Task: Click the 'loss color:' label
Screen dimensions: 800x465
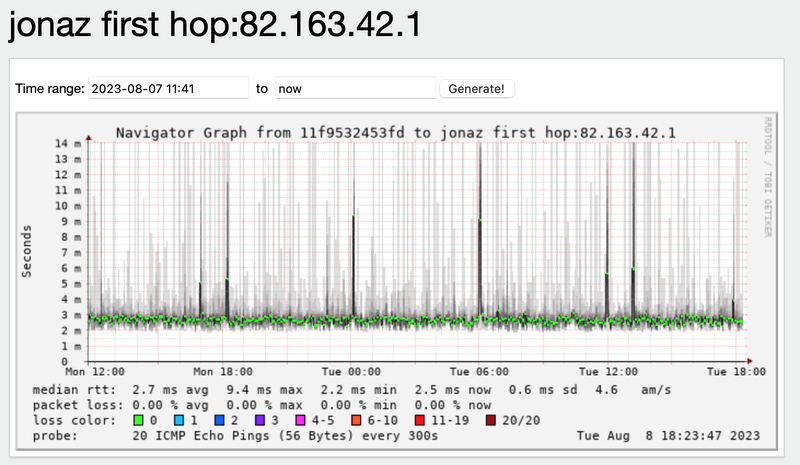Action: point(74,421)
